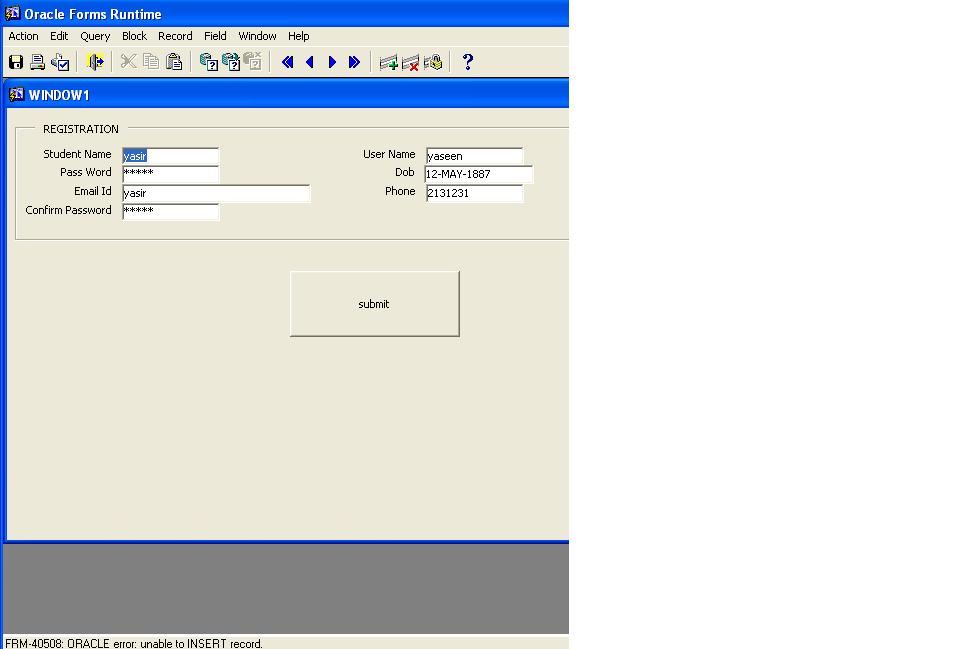
Task: Open the Window menu
Action: tap(258, 36)
